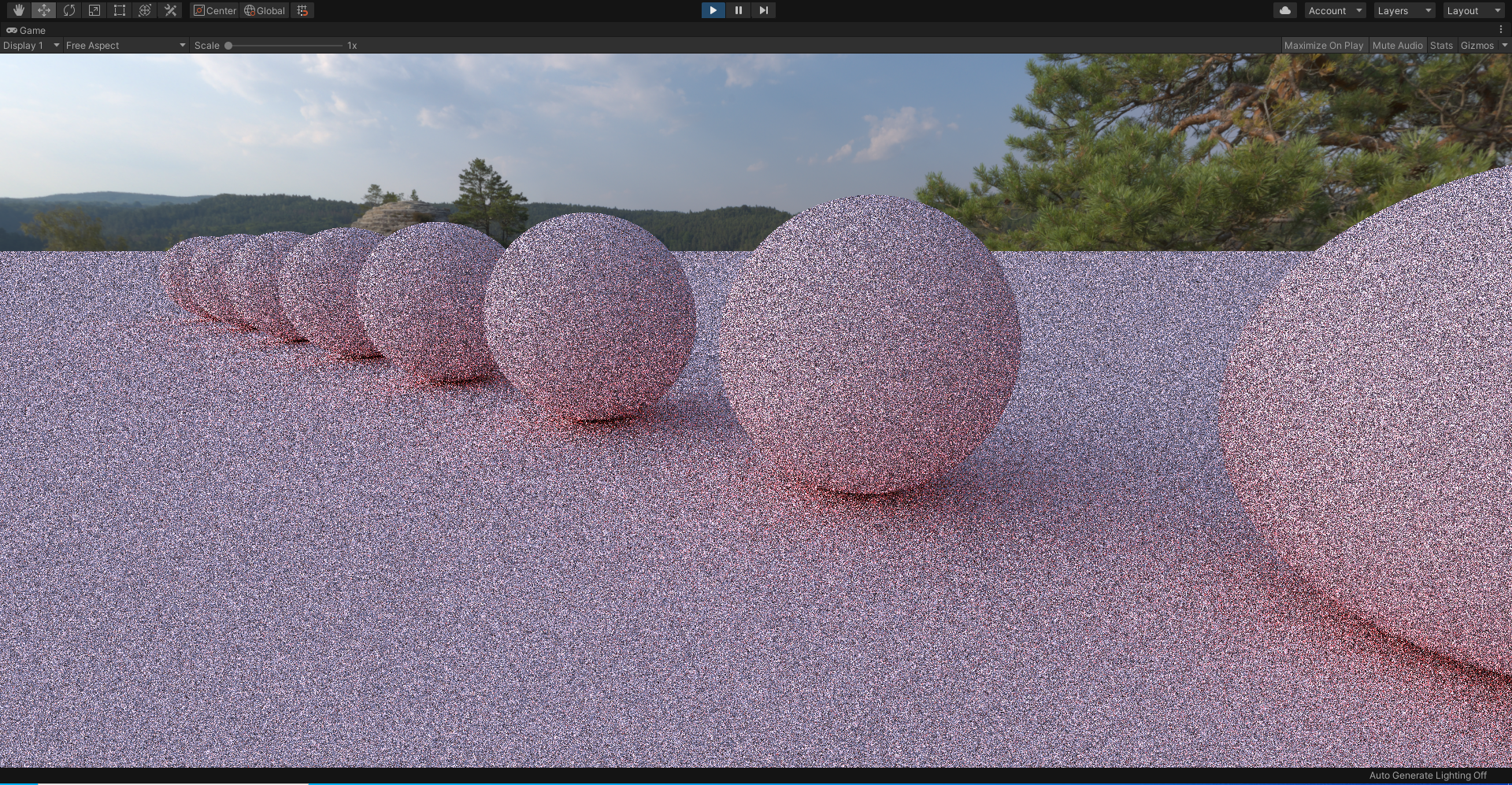1512x785 pixels.
Task: Toggle Gizmos visibility in Game view
Action: point(1477,46)
